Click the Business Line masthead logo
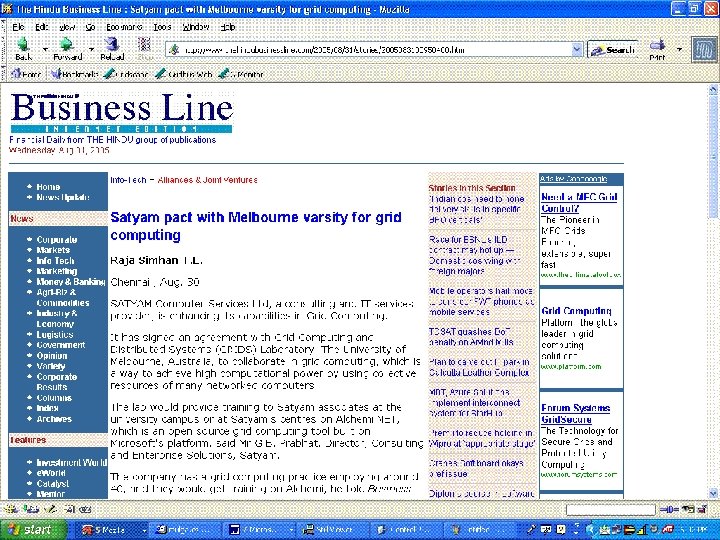Viewport: 720px width, 540px height. tap(122, 112)
